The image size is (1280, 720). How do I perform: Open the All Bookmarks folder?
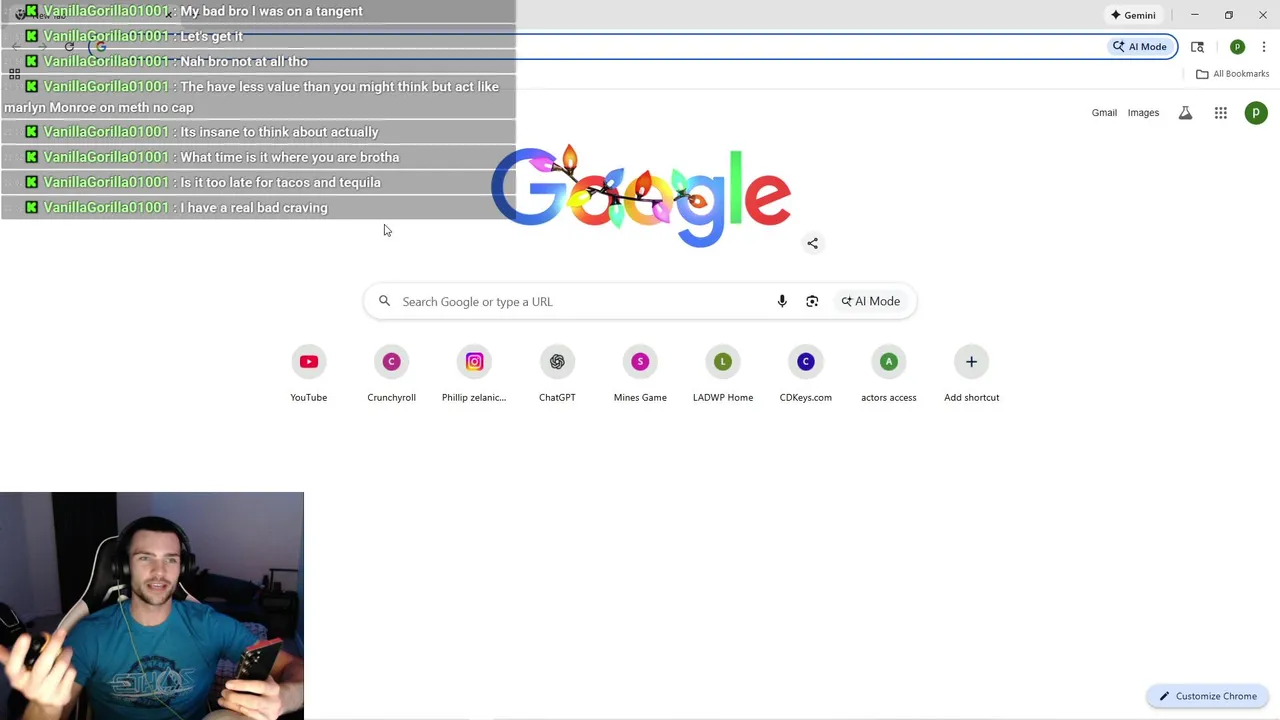(1232, 74)
